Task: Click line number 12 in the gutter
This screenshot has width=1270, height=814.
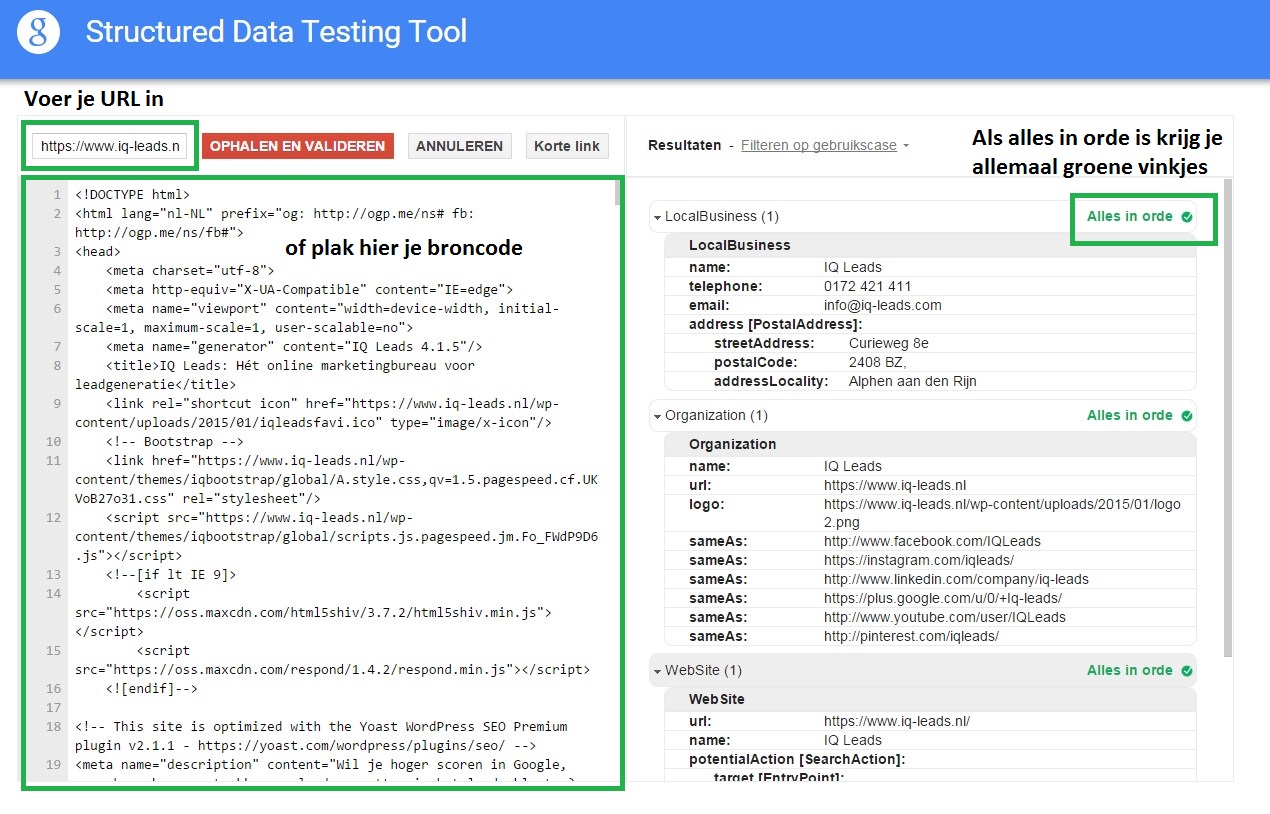Action: click(x=54, y=518)
